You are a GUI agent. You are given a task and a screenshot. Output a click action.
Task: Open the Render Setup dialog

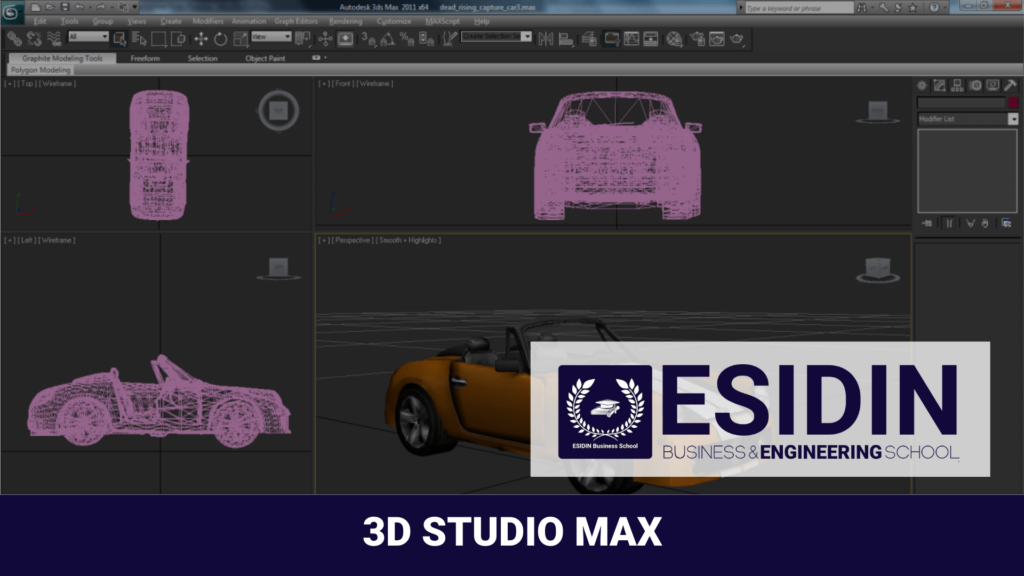(x=697, y=40)
